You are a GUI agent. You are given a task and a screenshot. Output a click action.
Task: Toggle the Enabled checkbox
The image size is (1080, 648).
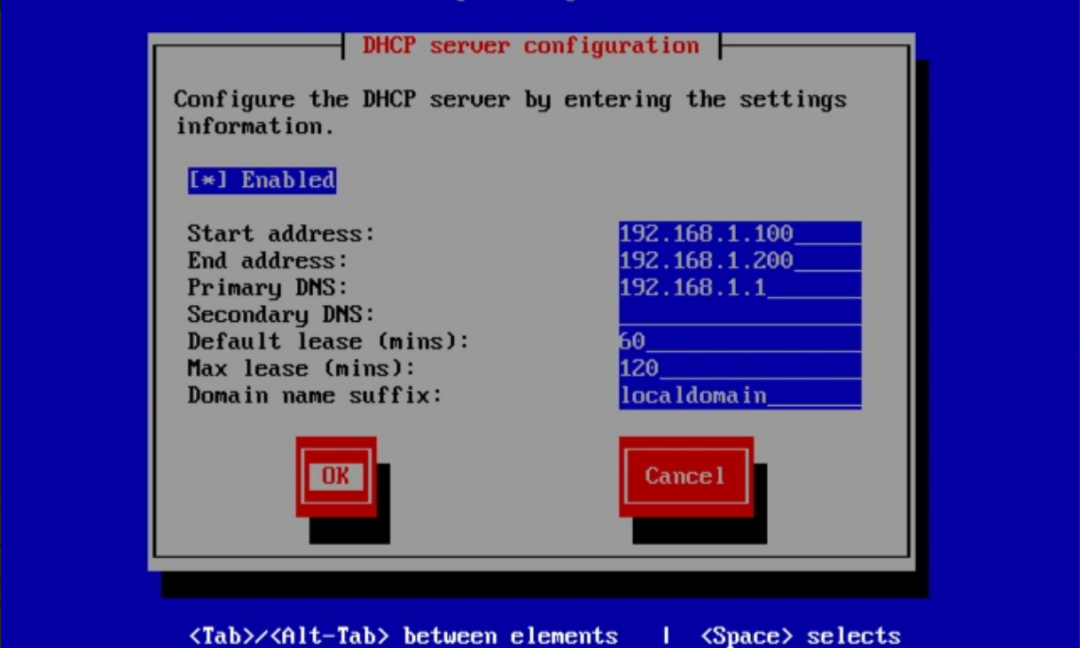click(262, 180)
